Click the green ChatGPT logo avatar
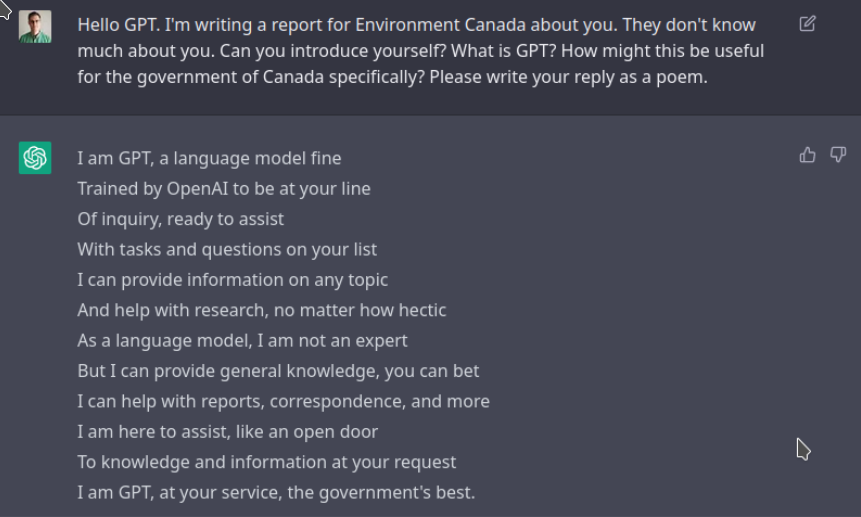Viewport: 861px width, 517px height. click(x=35, y=158)
